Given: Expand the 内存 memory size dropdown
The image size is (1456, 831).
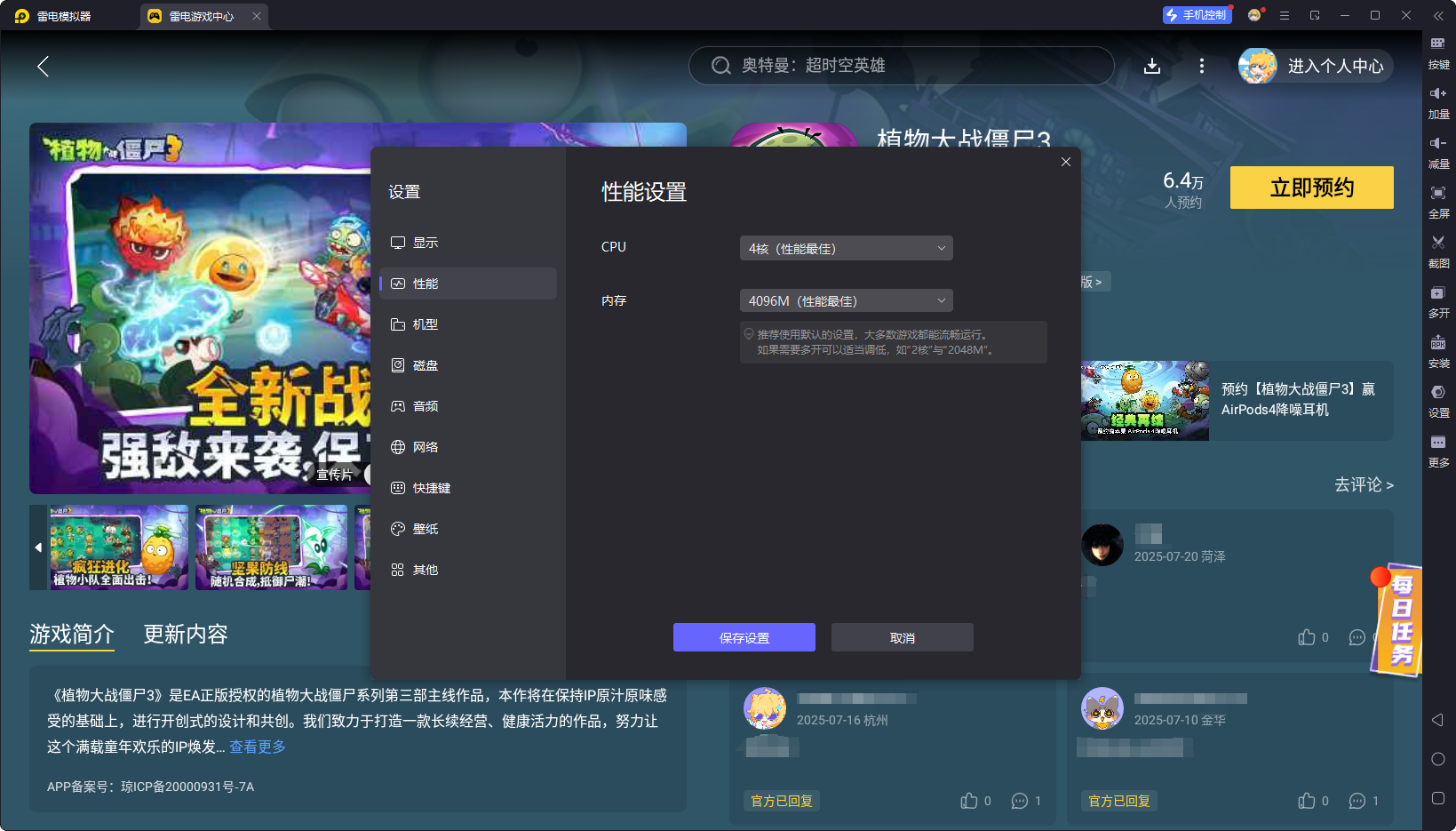Looking at the screenshot, I should pyautogui.click(x=845, y=300).
